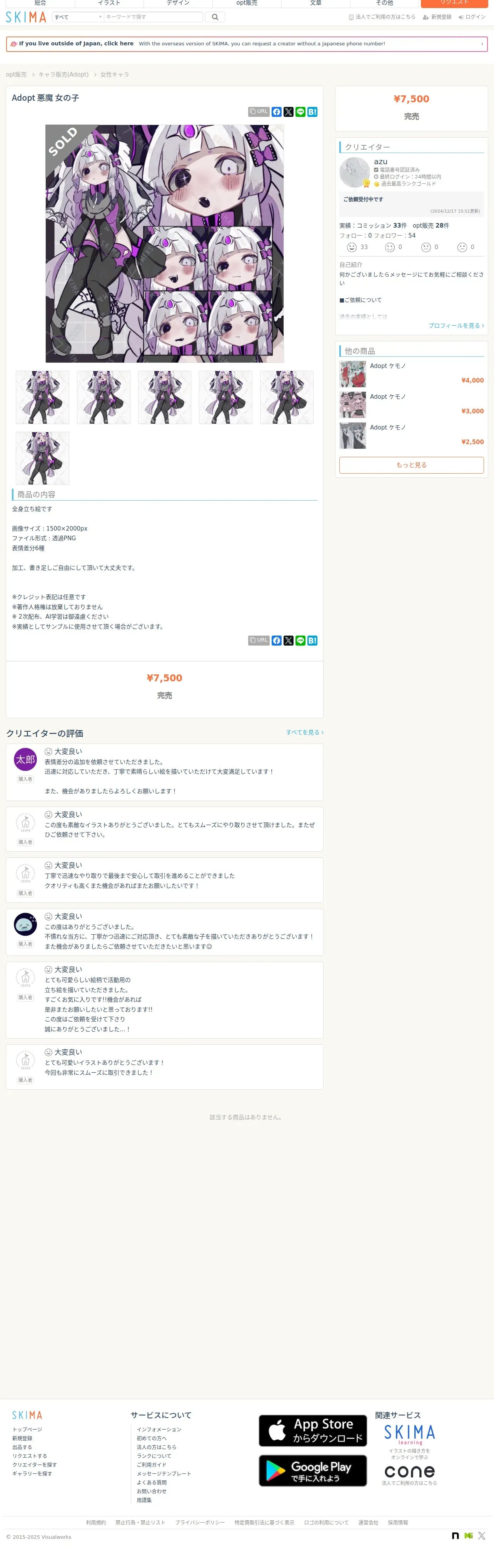Open the すべて category dropdown

pos(78,17)
